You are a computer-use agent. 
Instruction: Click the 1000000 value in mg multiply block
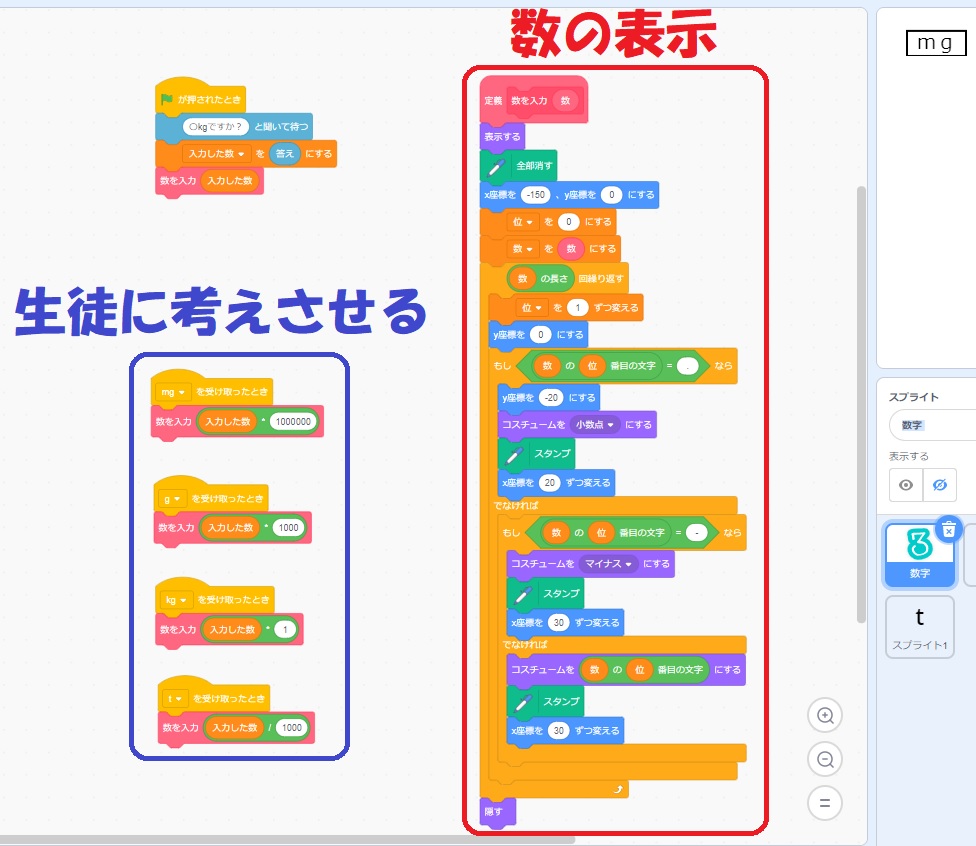click(x=293, y=422)
